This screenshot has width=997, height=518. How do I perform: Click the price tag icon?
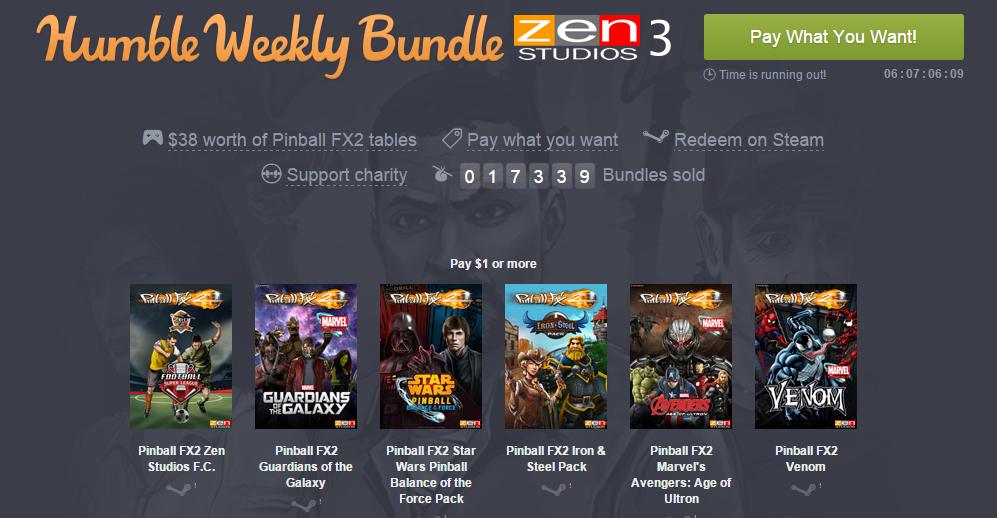click(x=451, y=138)
